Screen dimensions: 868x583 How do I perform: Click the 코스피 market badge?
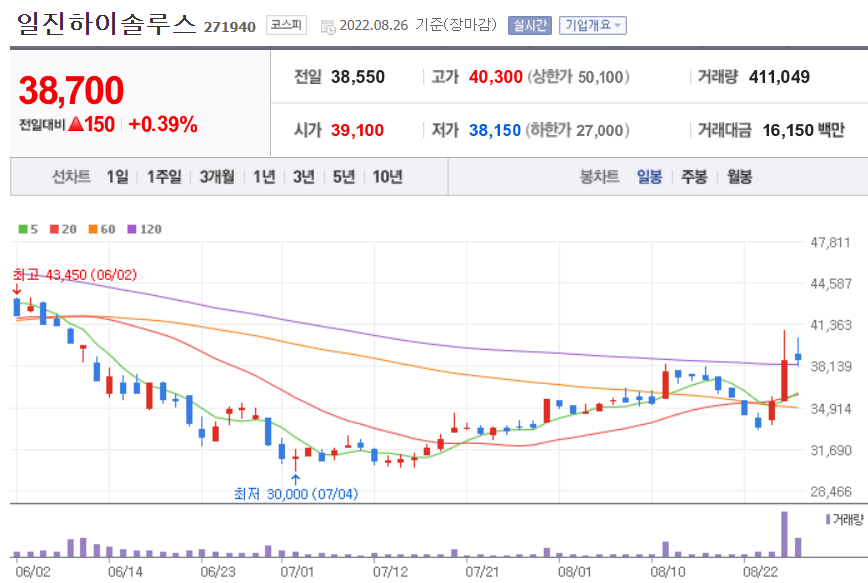[286, 25]
